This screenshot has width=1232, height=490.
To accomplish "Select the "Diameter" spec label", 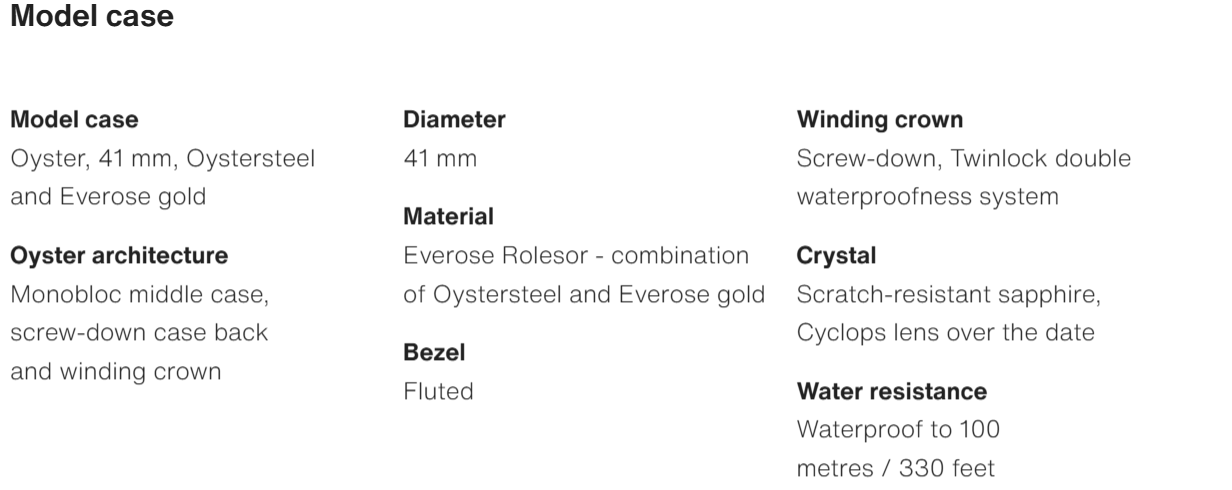I will point(454,120).
